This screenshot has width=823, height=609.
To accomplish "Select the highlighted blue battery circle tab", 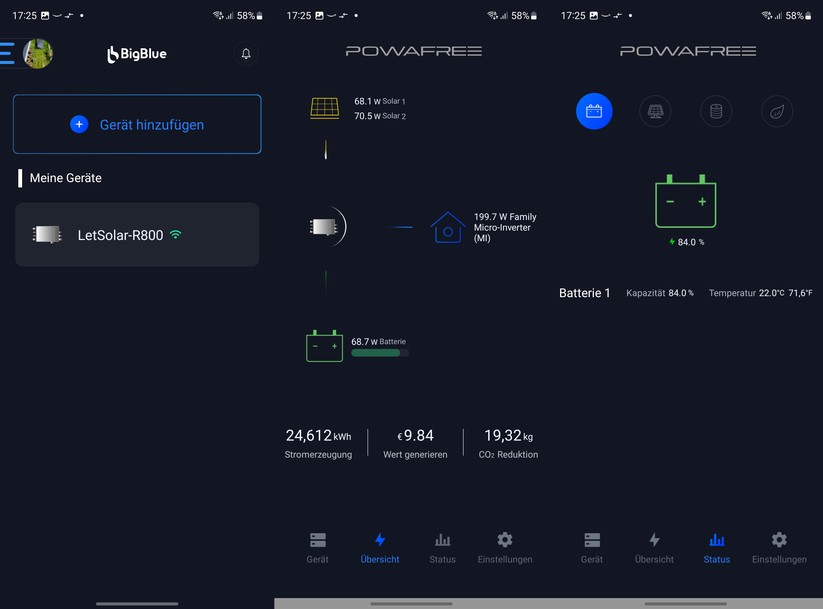I will pyautogui.click(x=594, y=111).
